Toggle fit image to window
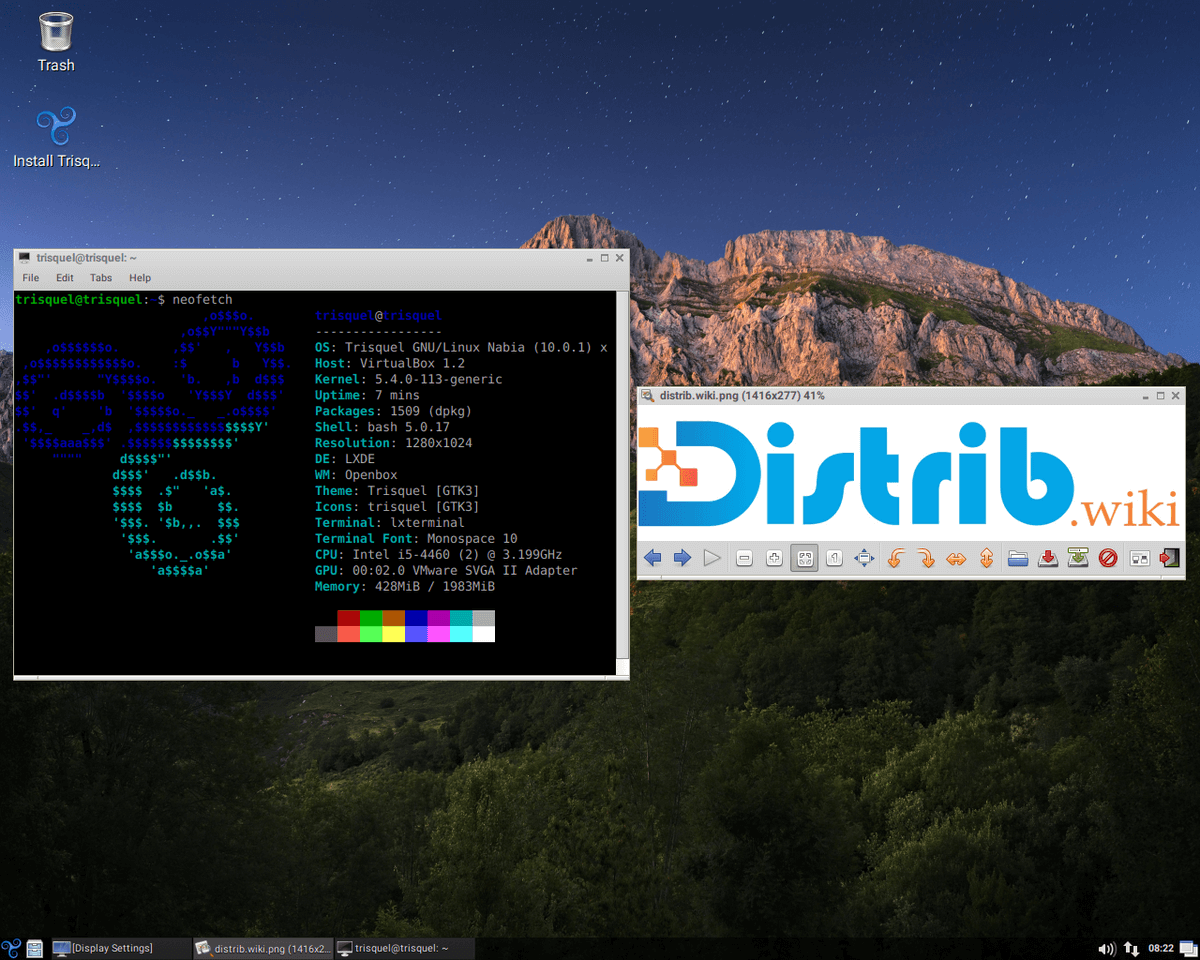Image resolution: width=1200 pixels, height=960 pixels. pyautogui.click(x=804, y=558)
